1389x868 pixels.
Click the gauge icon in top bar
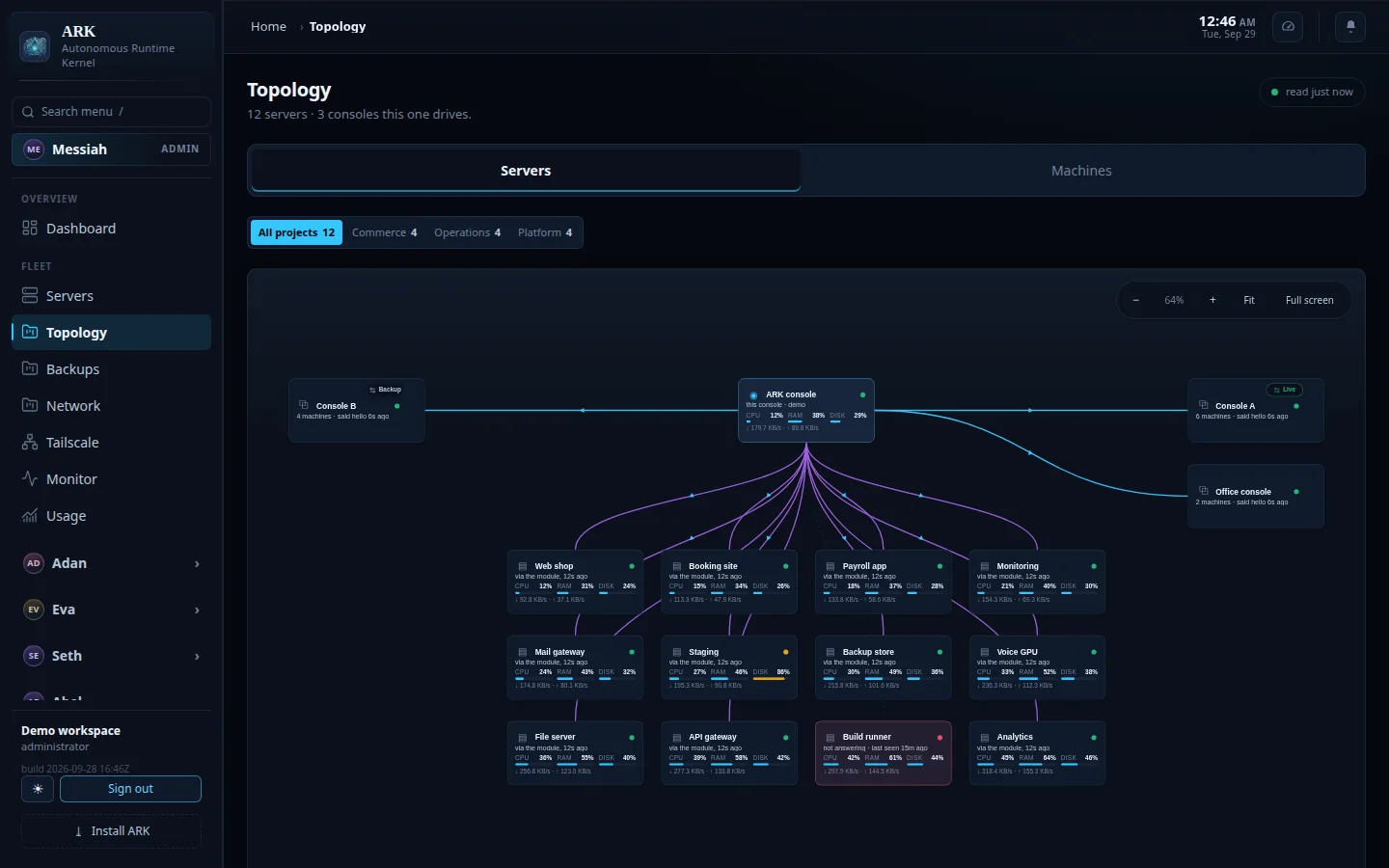coord(1288,27)
